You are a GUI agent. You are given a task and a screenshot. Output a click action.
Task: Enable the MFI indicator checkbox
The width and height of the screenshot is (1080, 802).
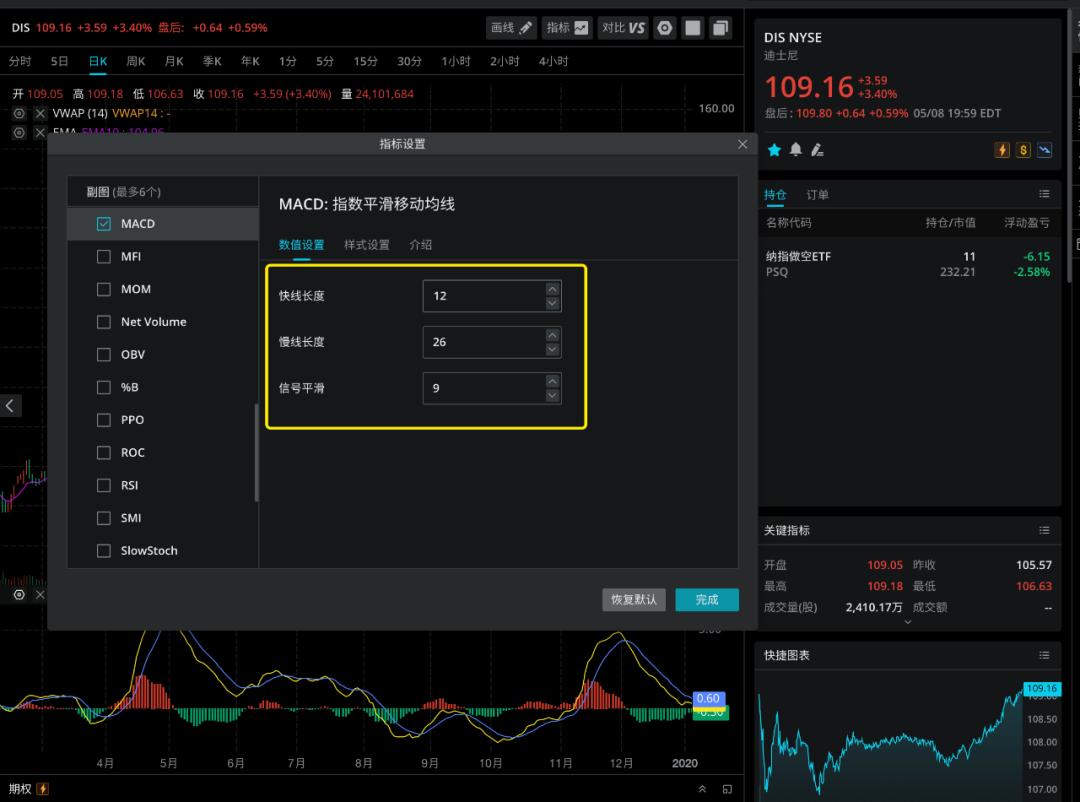pyautogui.click(x=103, y=256)
